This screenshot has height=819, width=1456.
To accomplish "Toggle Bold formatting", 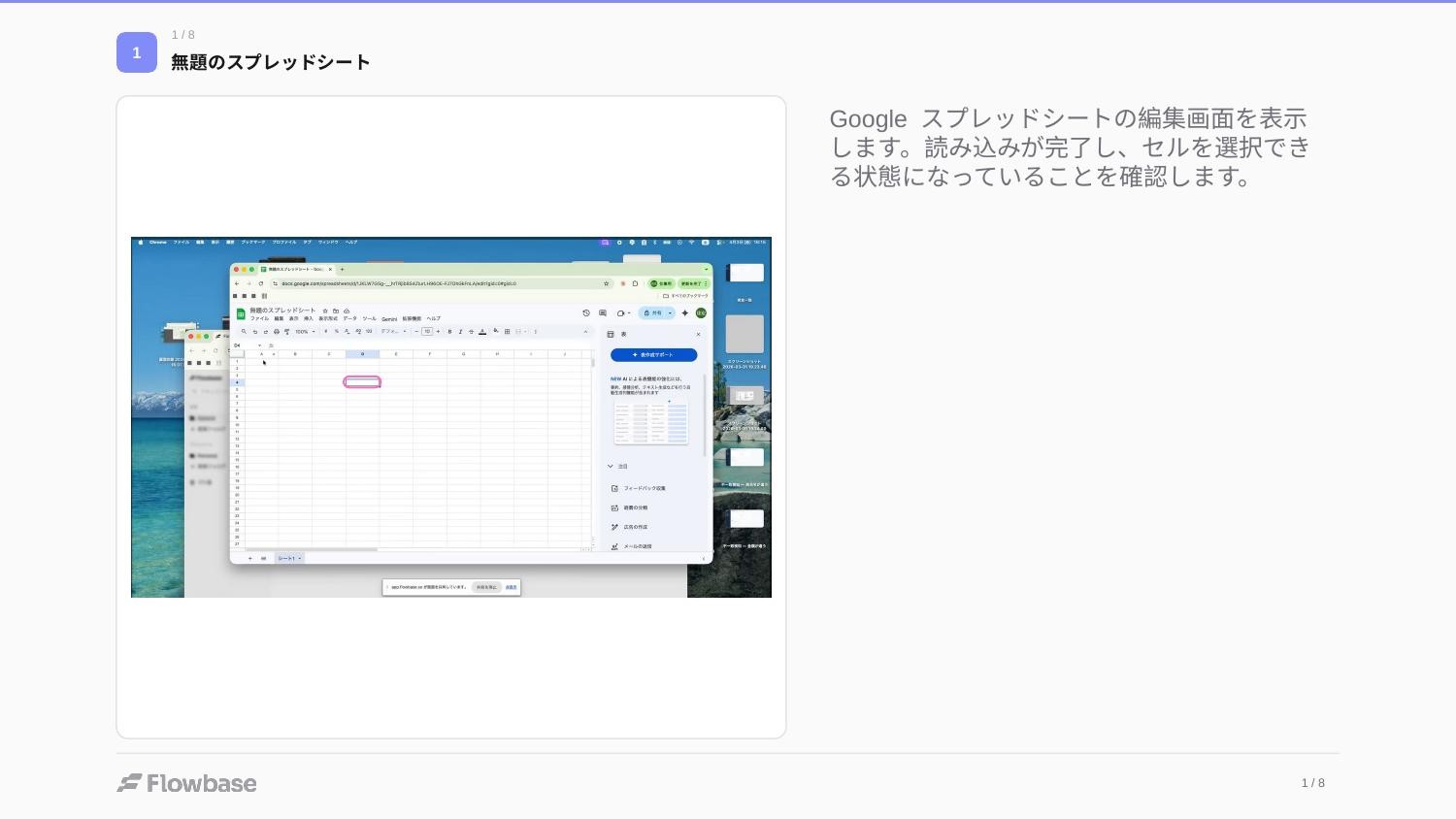I will [449, 332].
